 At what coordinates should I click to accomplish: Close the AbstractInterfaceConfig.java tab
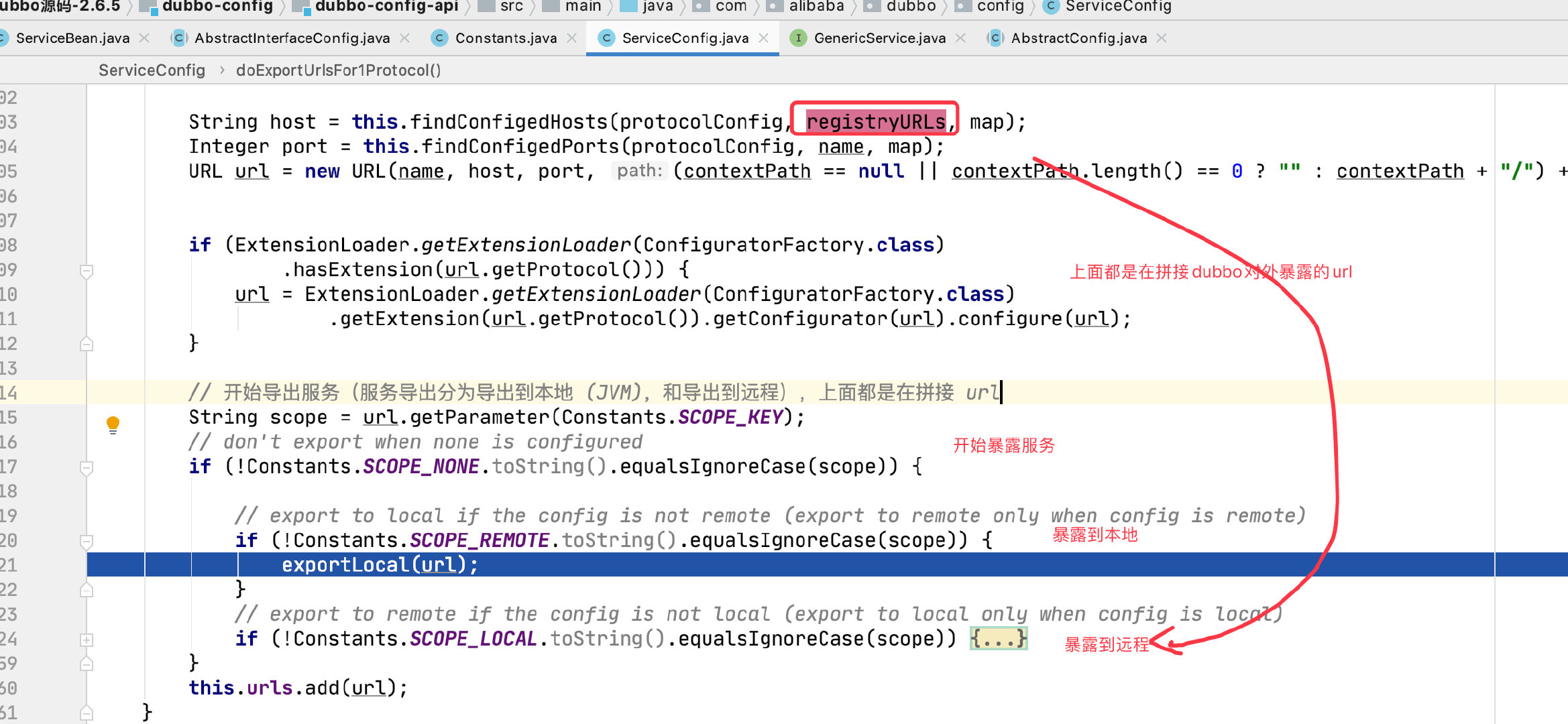[404, 38]
